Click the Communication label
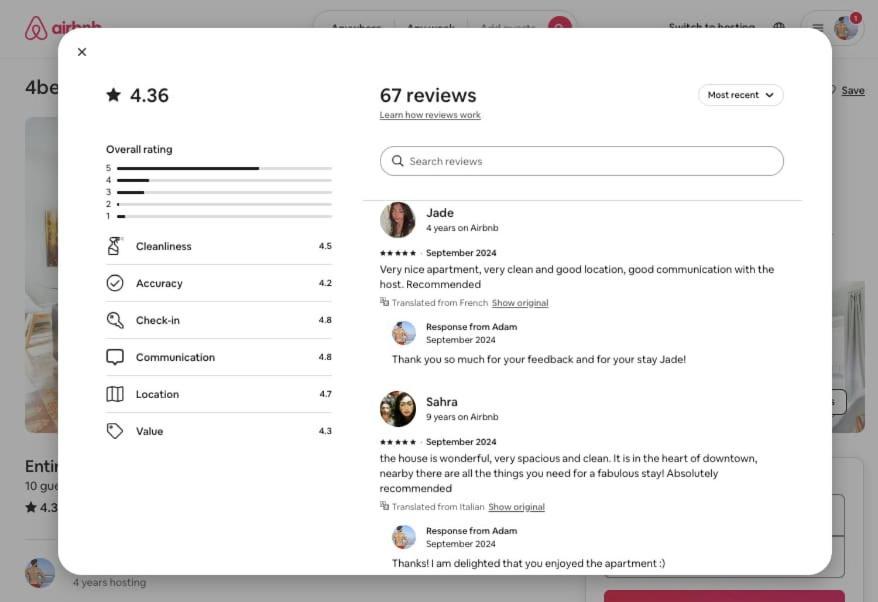 pyautogui.click(x=175, y=357)
